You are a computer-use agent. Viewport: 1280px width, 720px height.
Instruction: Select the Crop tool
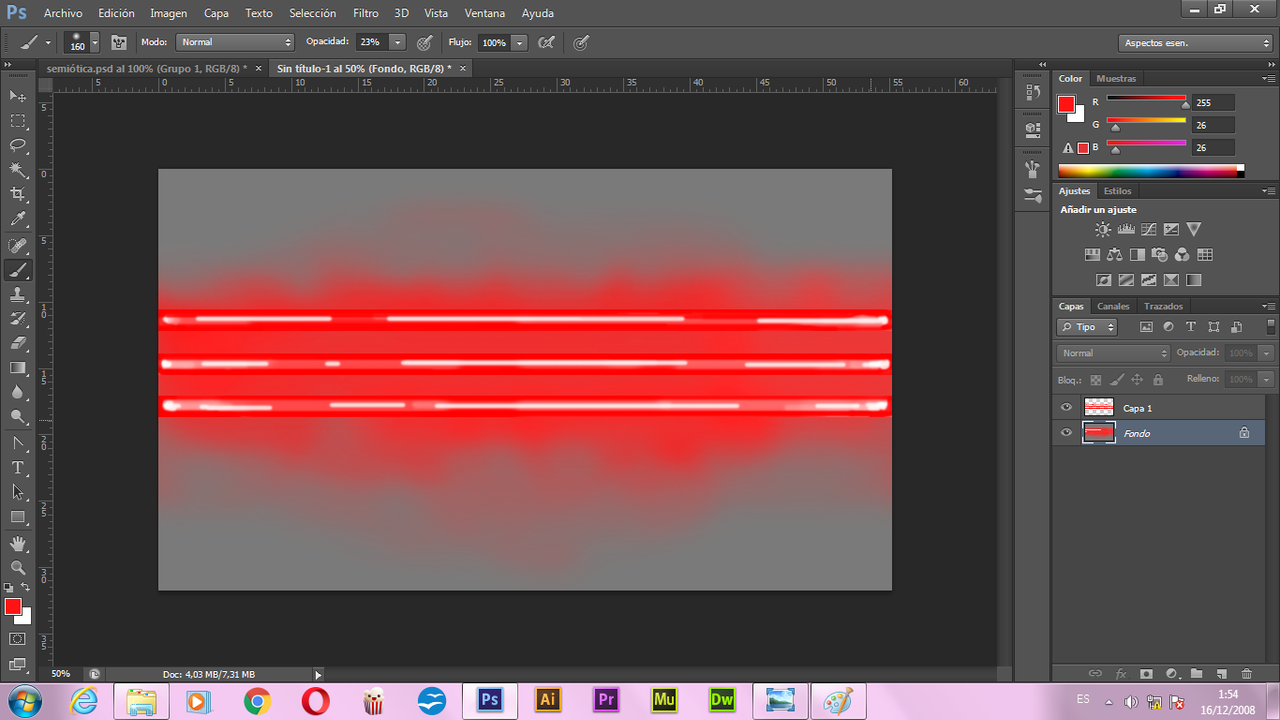[18, 194]
